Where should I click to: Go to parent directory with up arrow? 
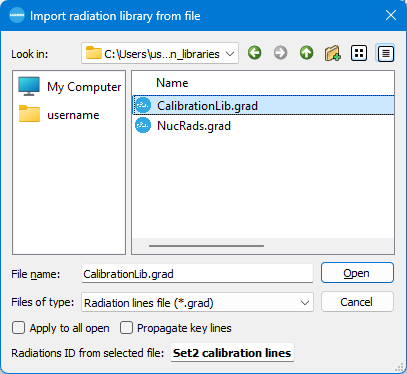click(x=306, y=53)
